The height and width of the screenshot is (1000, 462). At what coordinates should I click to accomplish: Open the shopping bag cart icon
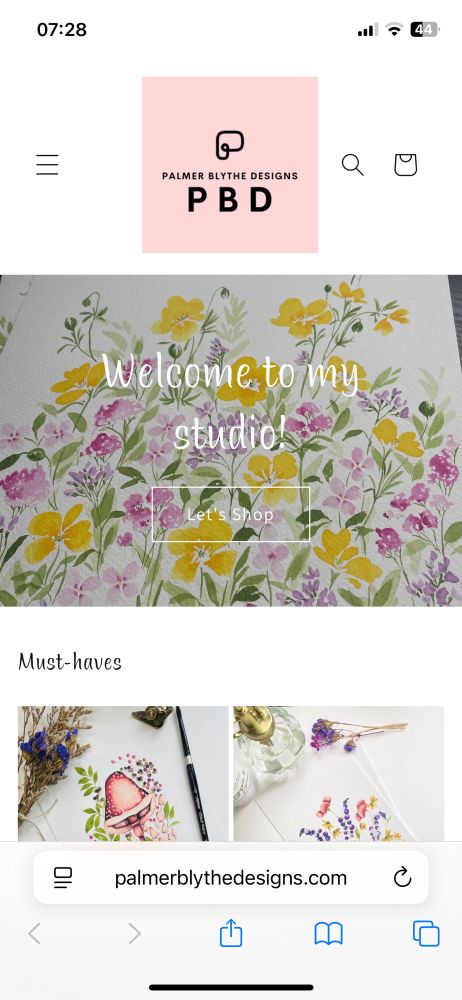[405, 165]
